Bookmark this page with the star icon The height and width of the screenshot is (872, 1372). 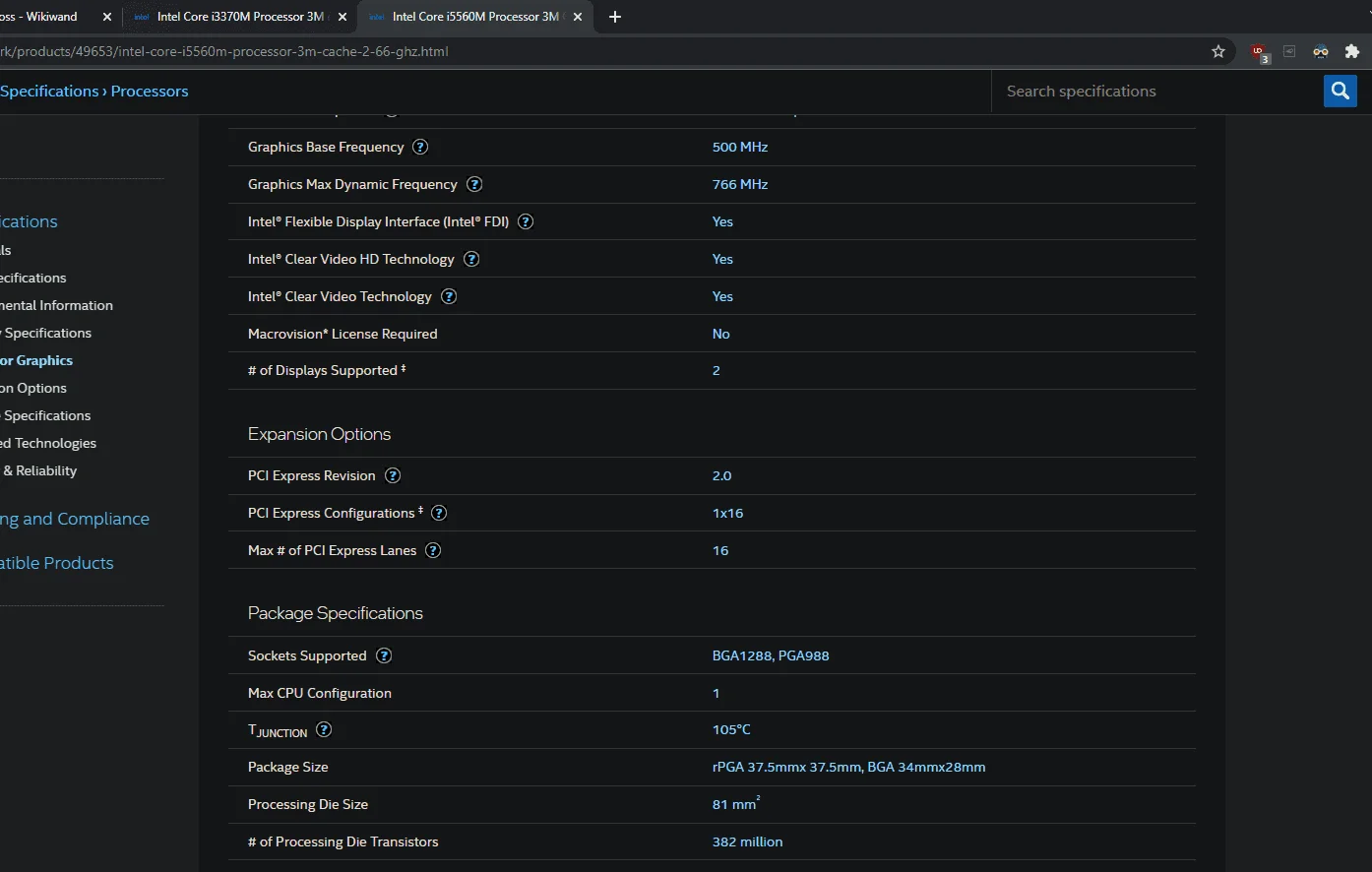click(1218, 51)
